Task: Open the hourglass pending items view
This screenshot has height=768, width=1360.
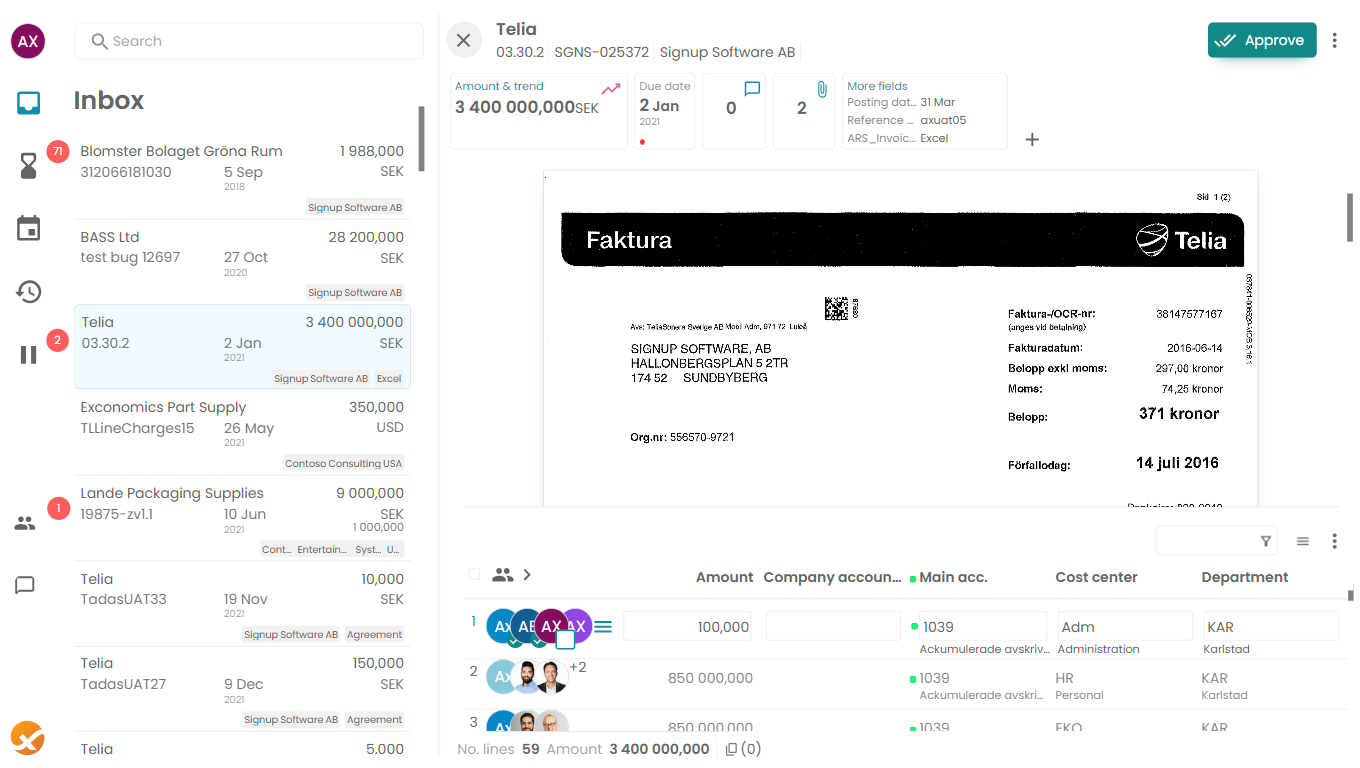Action: click(28, 166)
